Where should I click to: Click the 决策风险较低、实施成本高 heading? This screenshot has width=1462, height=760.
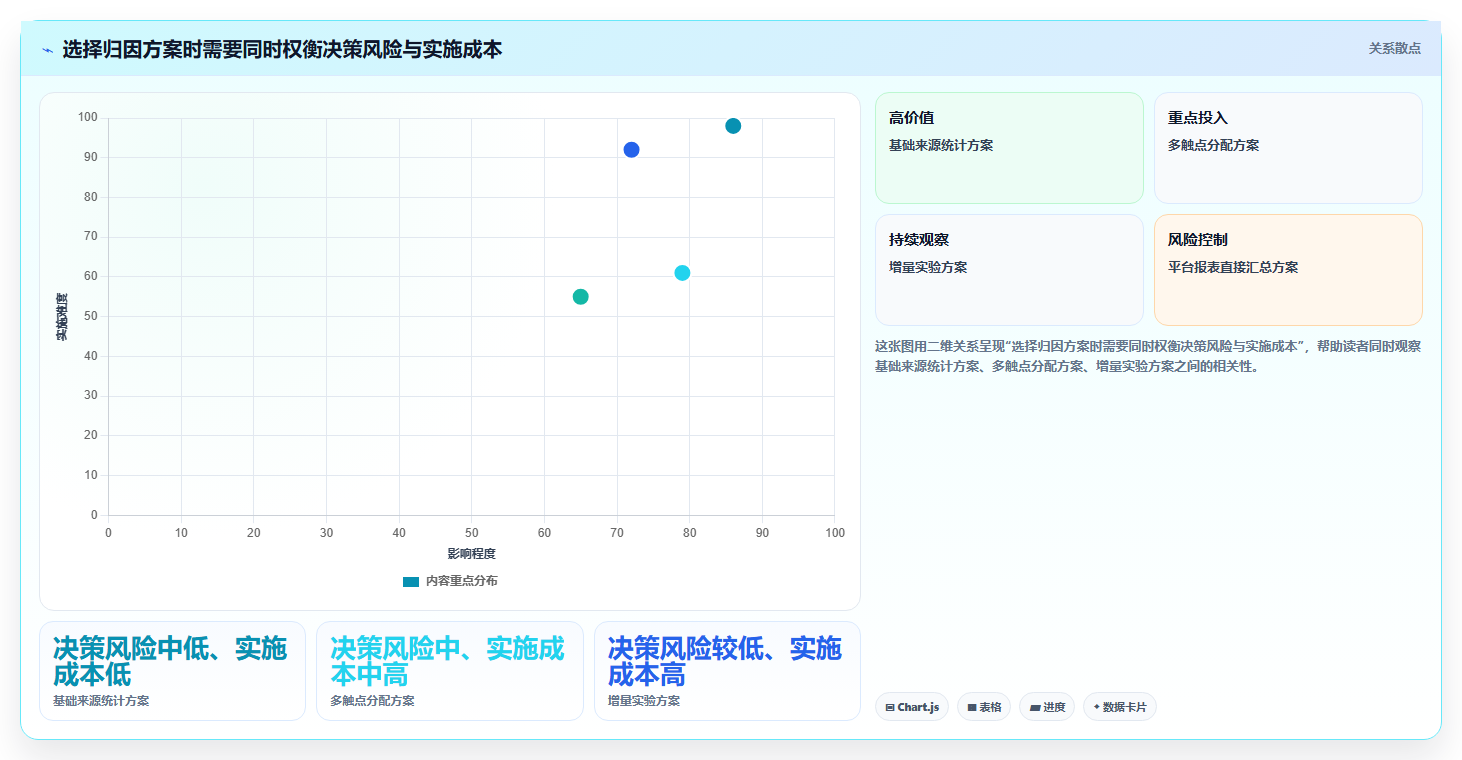point(725,661)
